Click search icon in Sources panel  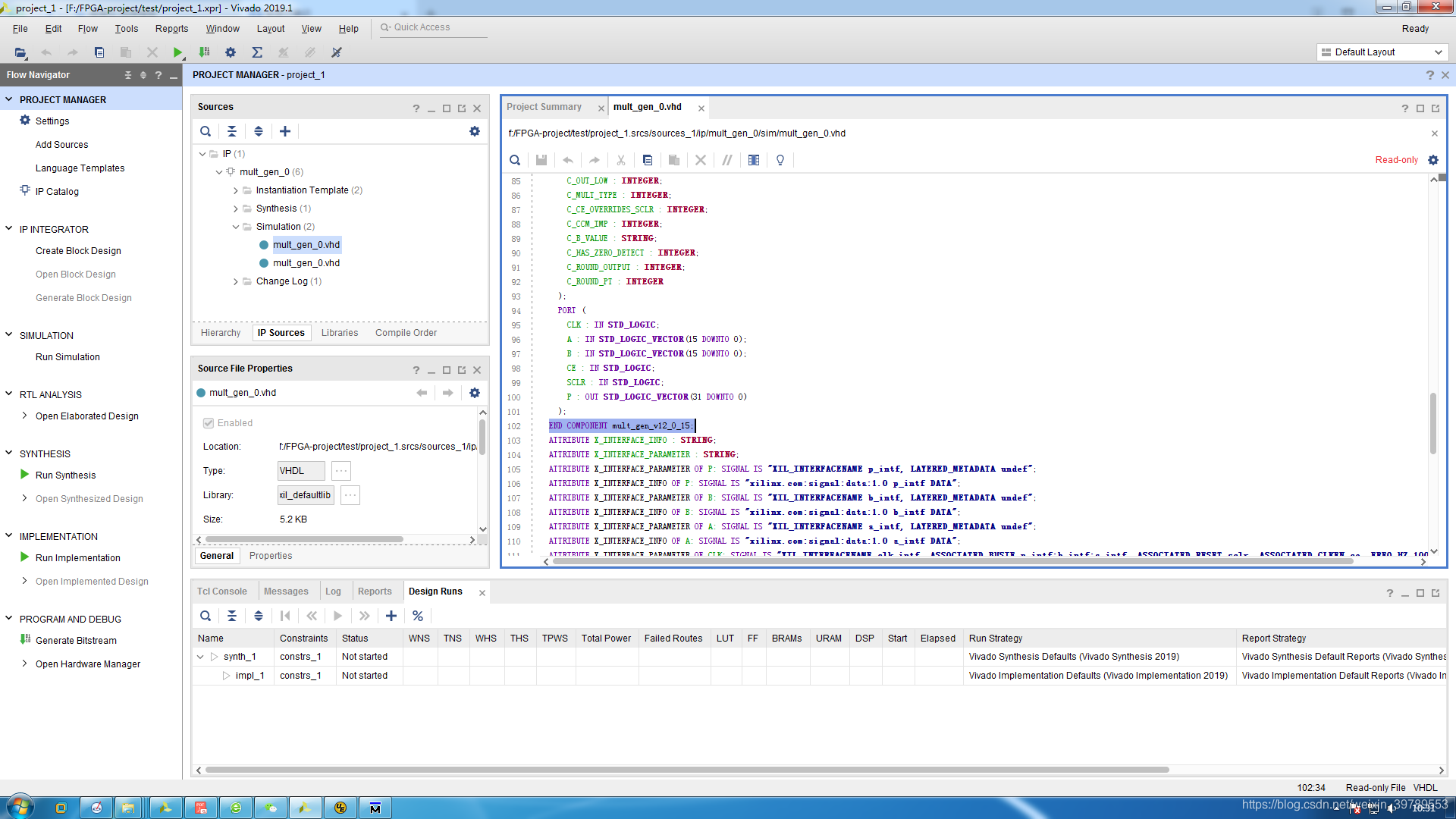[206, 131]
